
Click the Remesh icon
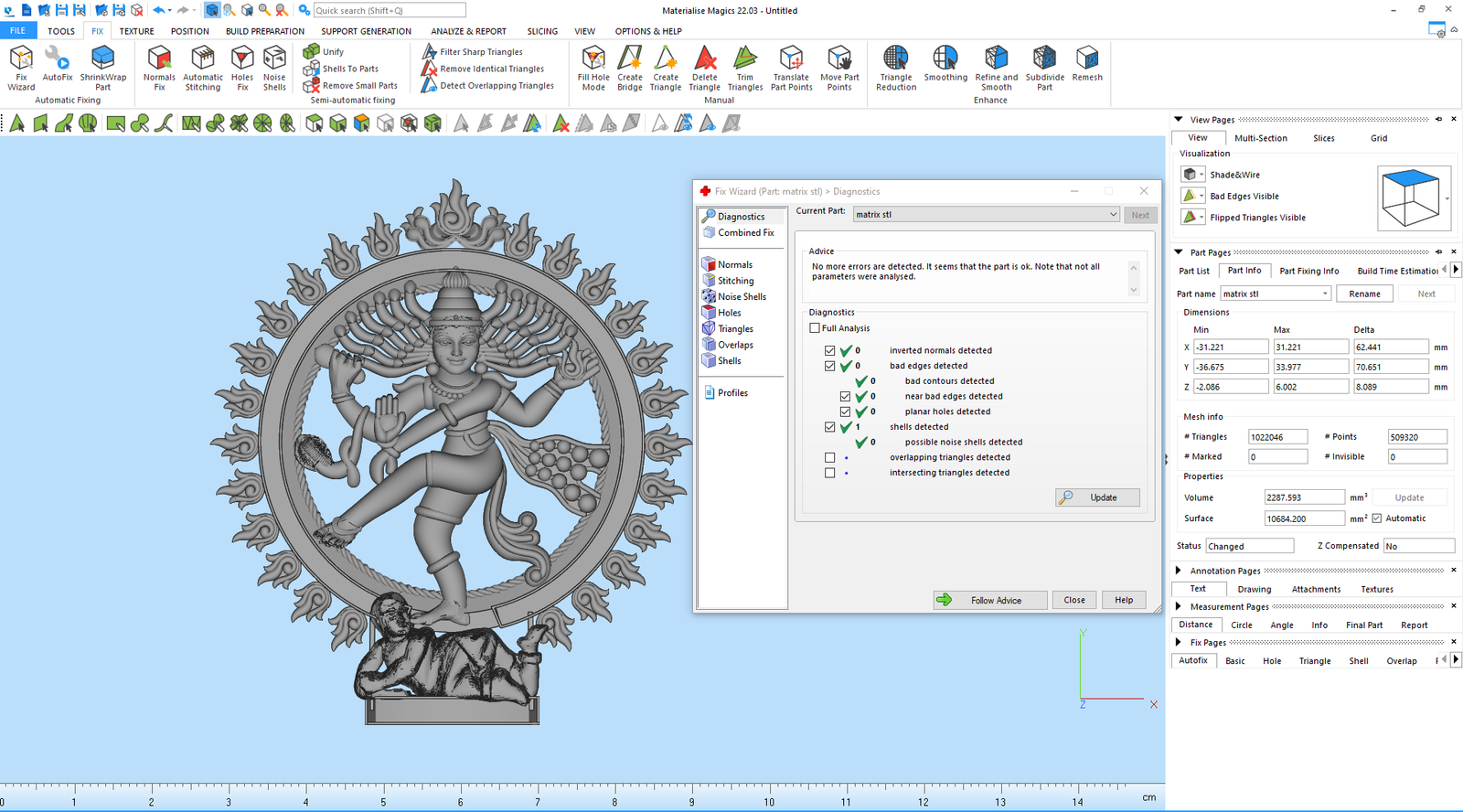click(1087, 64)
